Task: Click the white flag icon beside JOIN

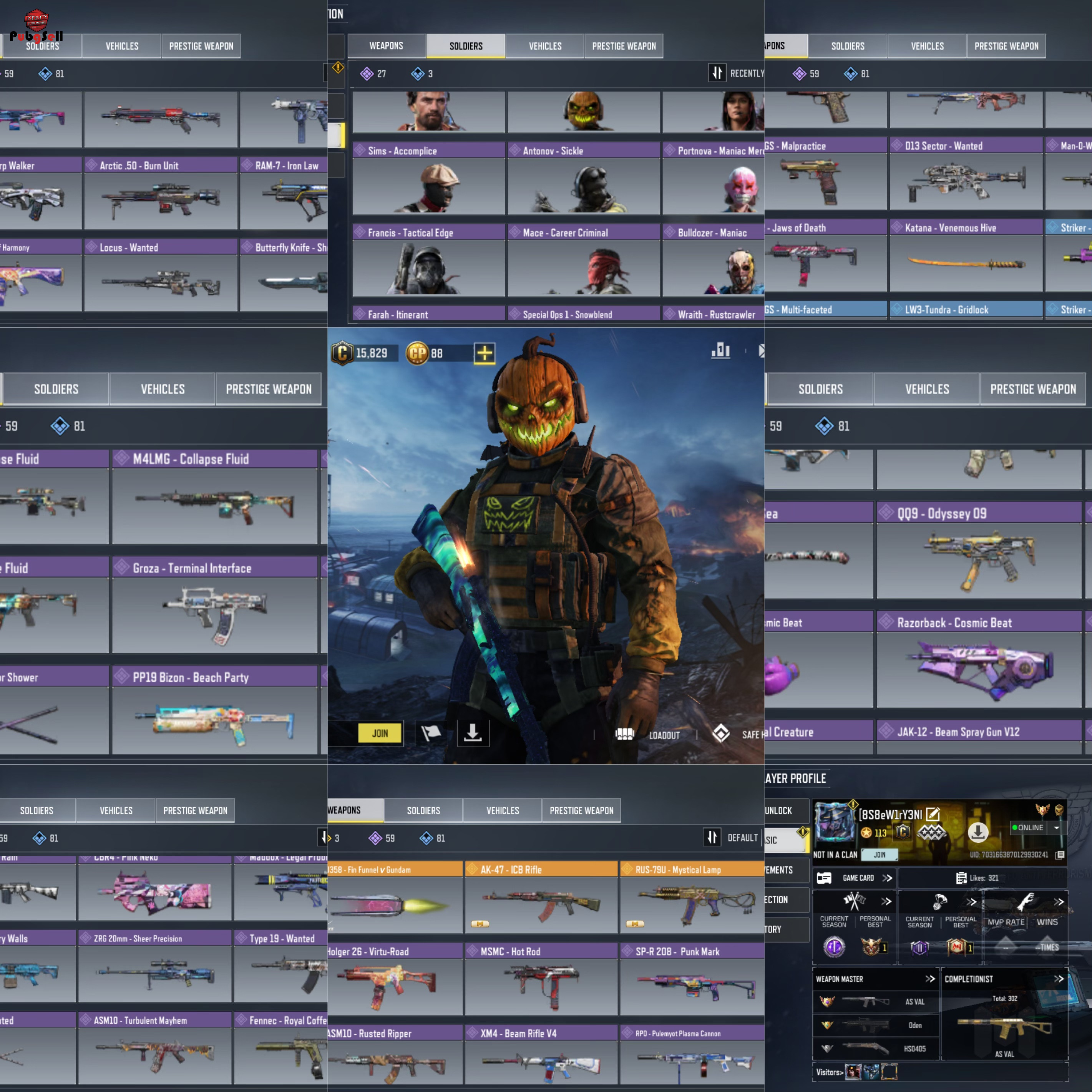Action: (431, 734)
